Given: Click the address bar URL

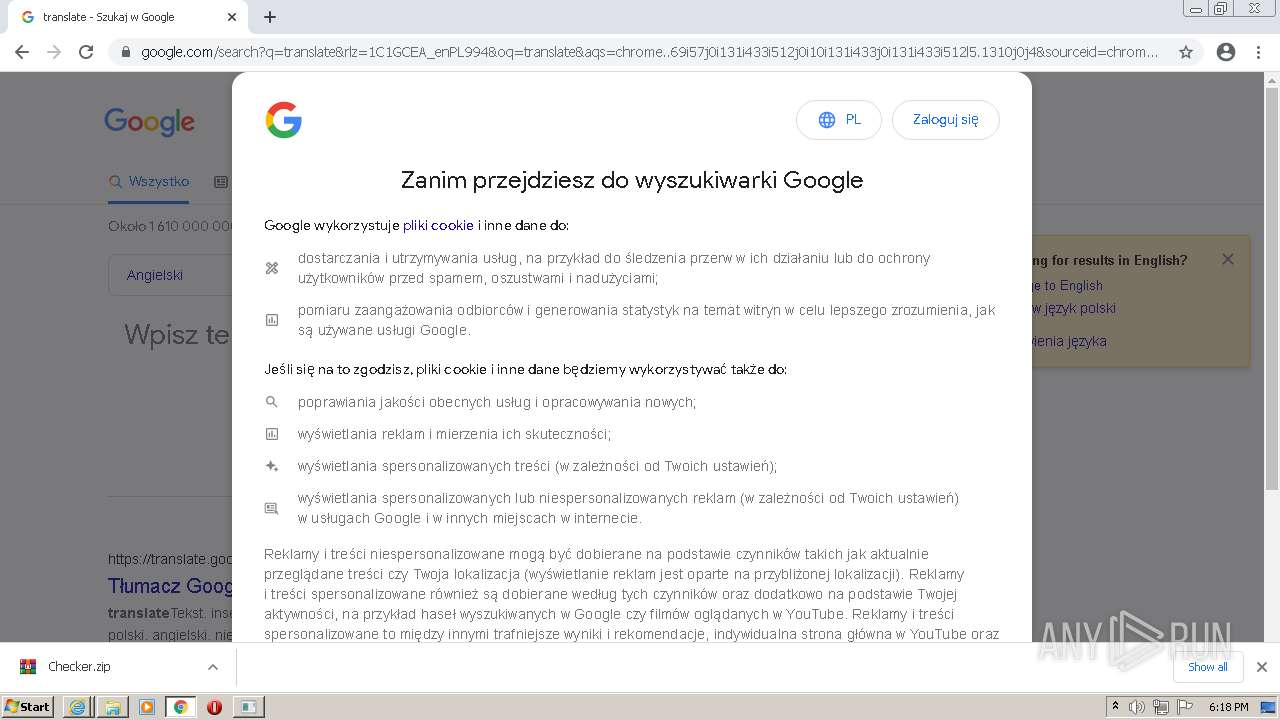Looking at the screenshot, I should [650, 52].
